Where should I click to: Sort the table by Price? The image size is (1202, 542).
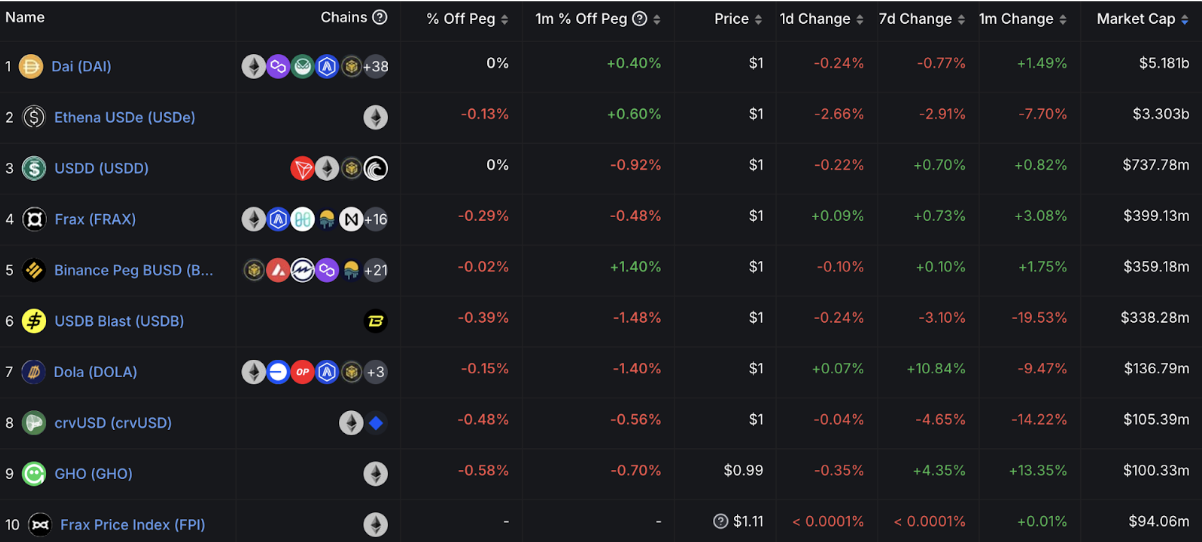point(738,19)
